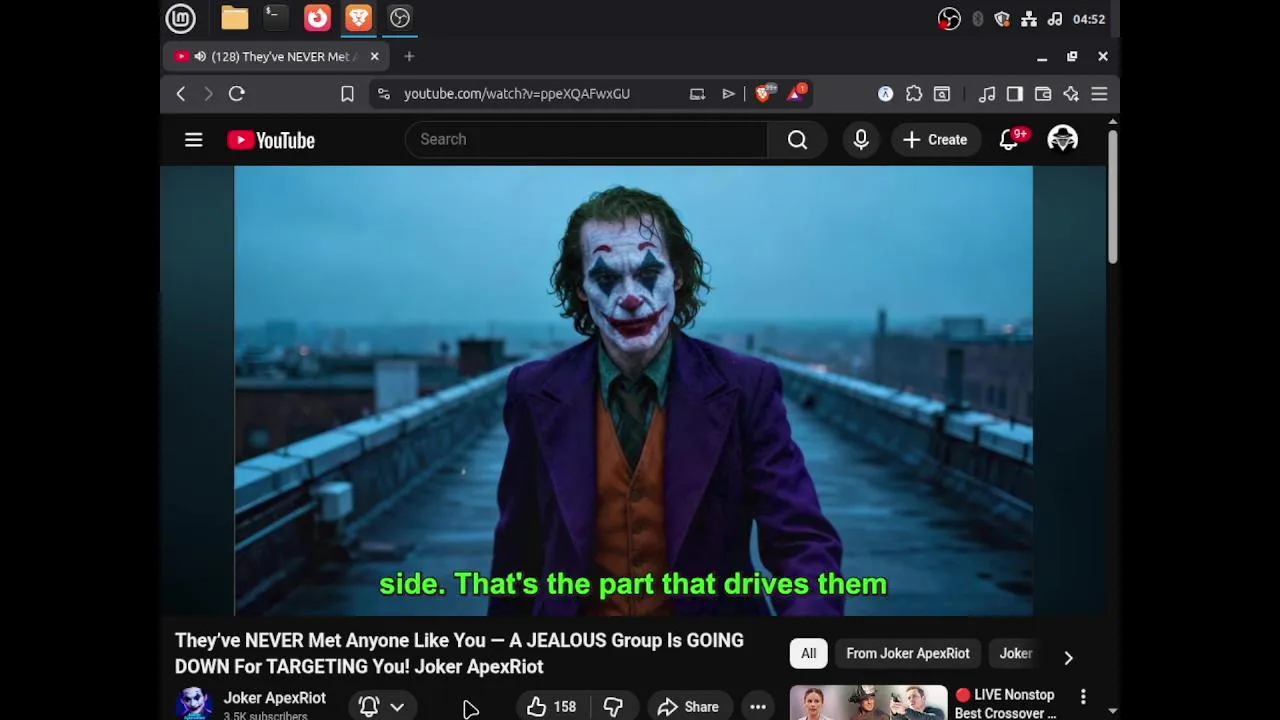Open the sound tray icon

pos(1054,19)
